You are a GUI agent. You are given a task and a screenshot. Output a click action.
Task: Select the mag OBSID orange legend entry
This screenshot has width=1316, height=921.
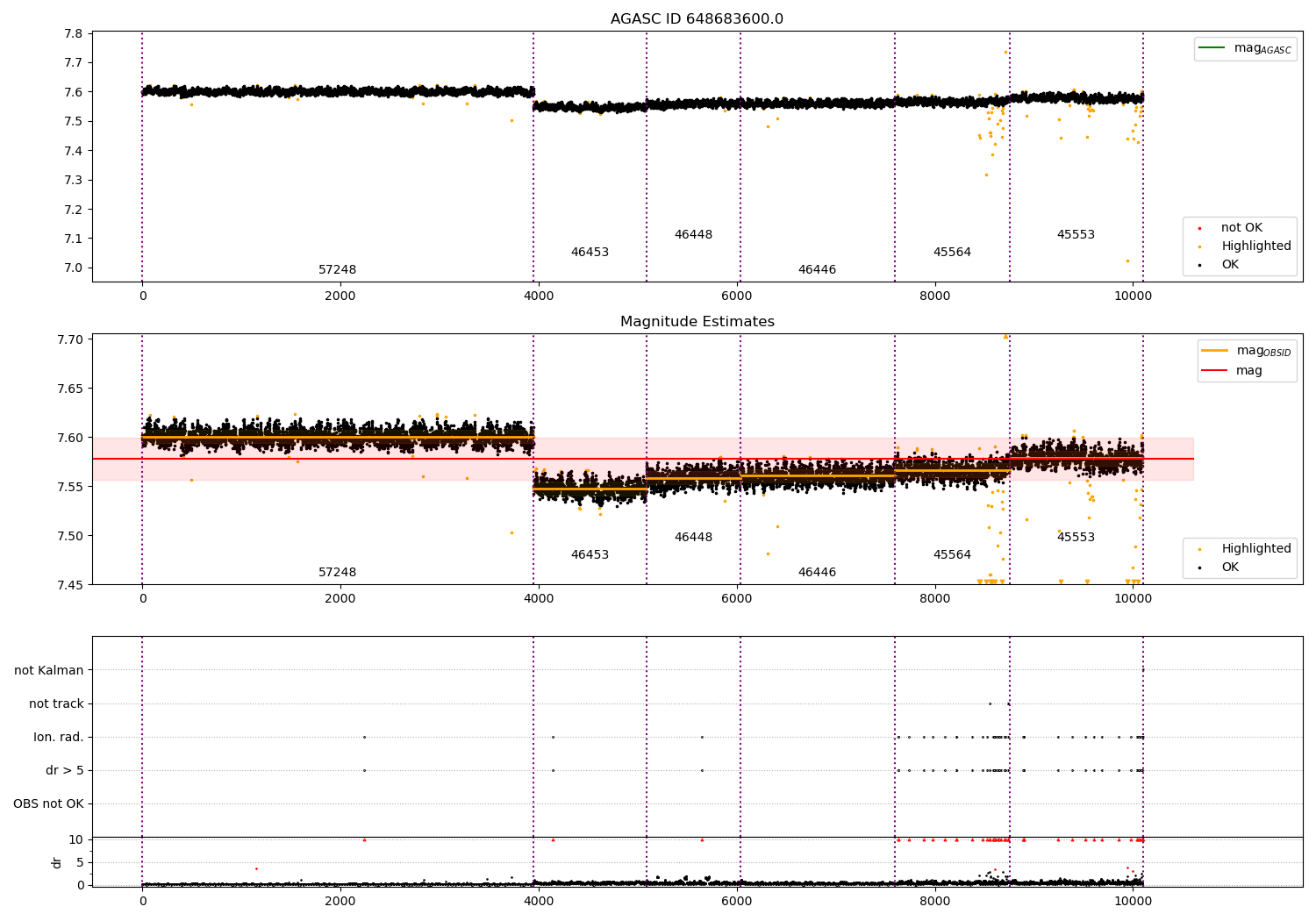1247,351
